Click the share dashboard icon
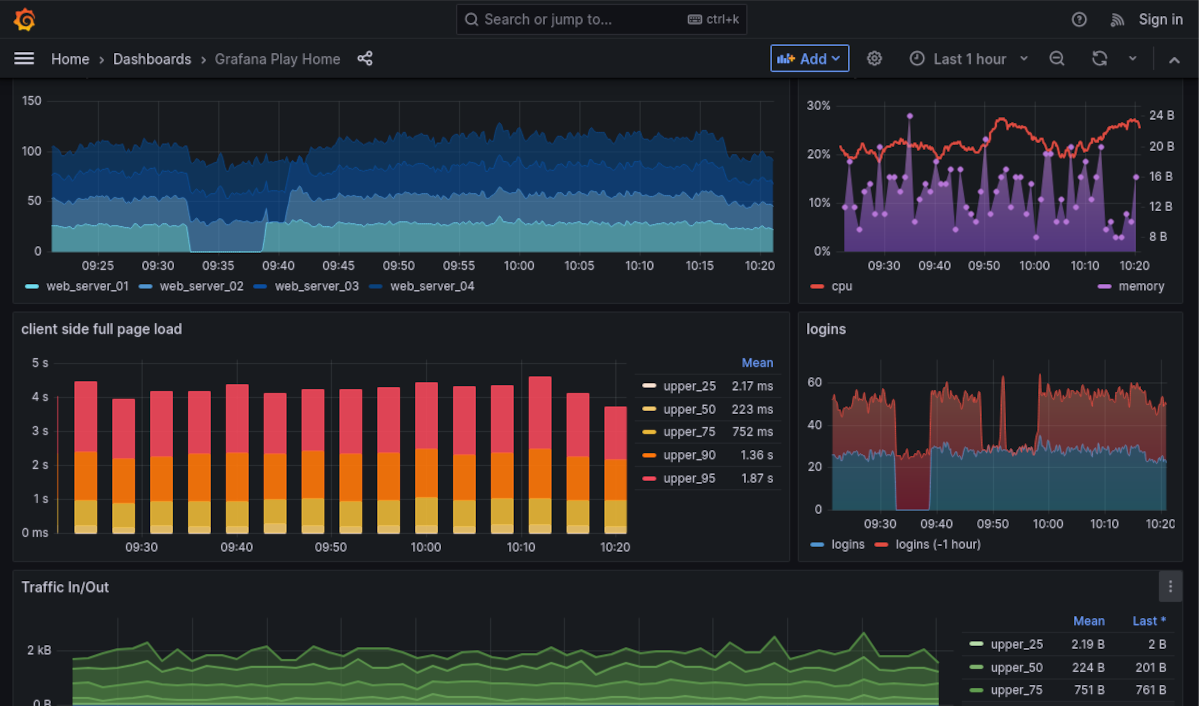Image resolution: width=1201 pixels, height=706 pixels. click(x=365, y=59)
